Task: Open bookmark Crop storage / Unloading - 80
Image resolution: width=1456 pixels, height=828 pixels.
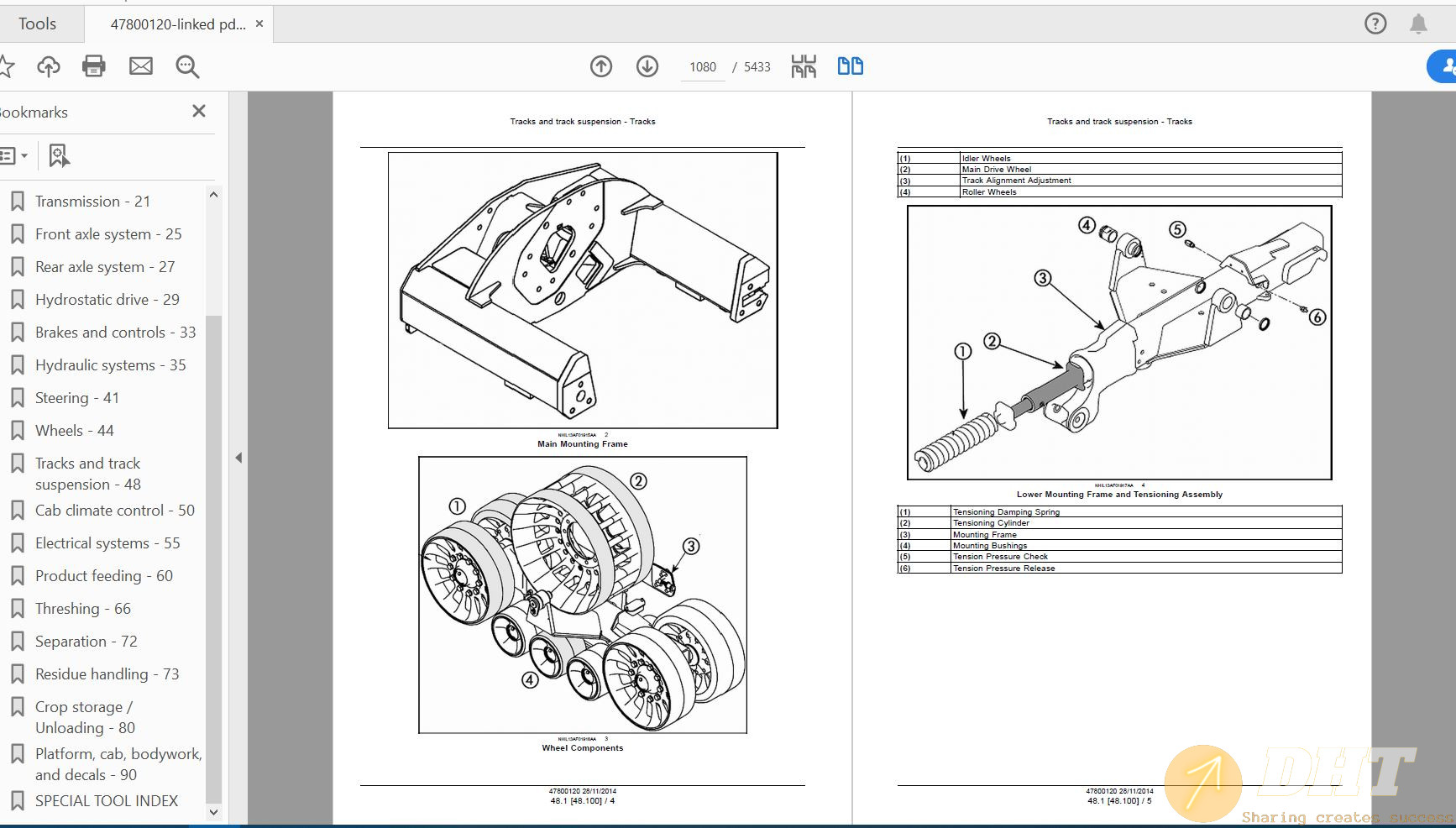Action: 85,717
